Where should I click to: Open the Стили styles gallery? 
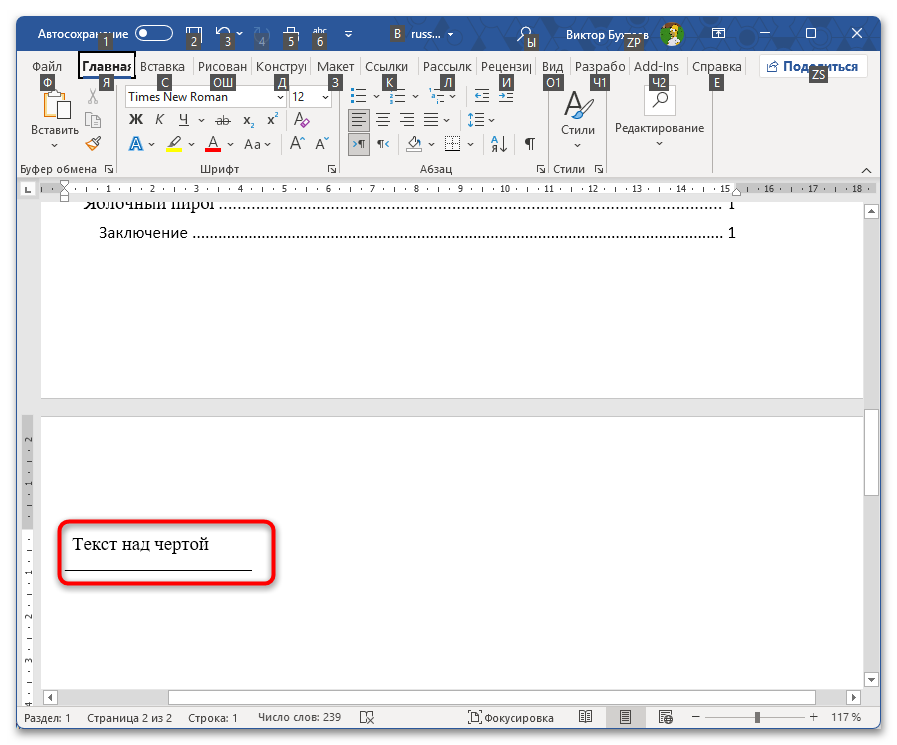(578, 120)
